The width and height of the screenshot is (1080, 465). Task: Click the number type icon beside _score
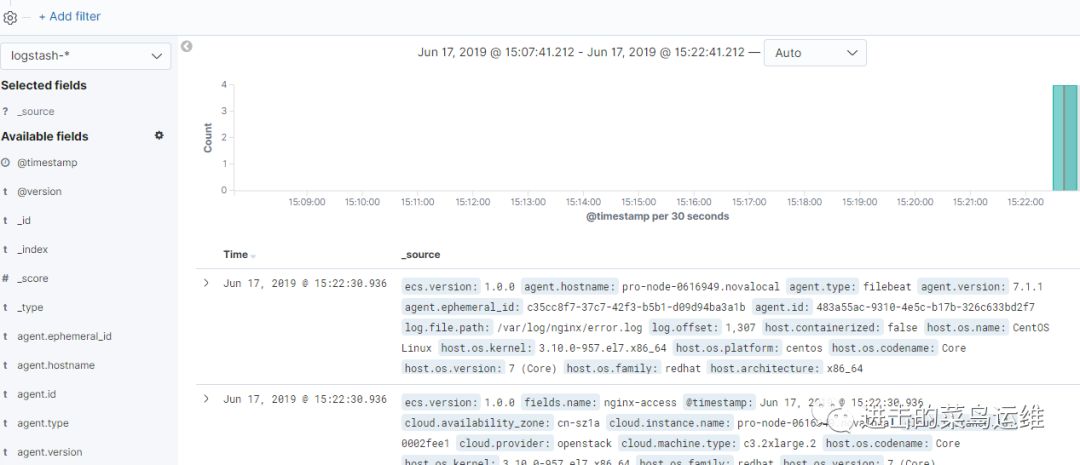6,278
